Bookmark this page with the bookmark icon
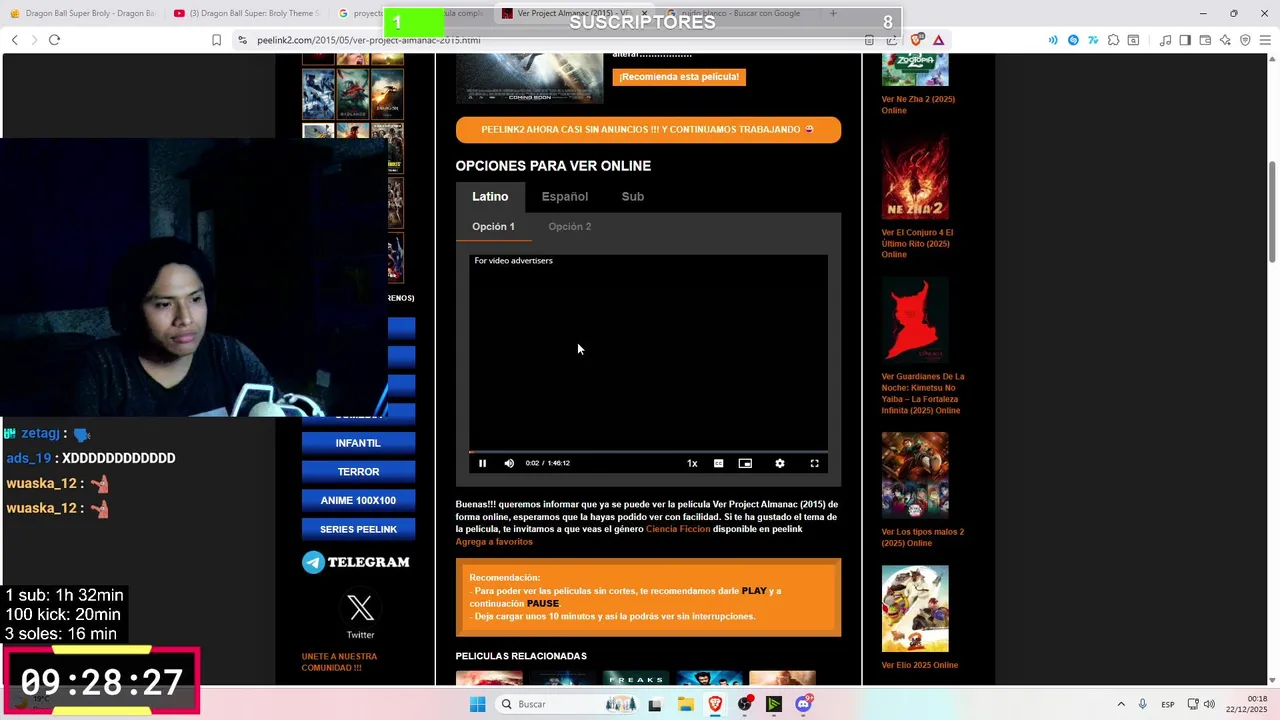This screenshot has height=720, width=1280. point(216,40)
